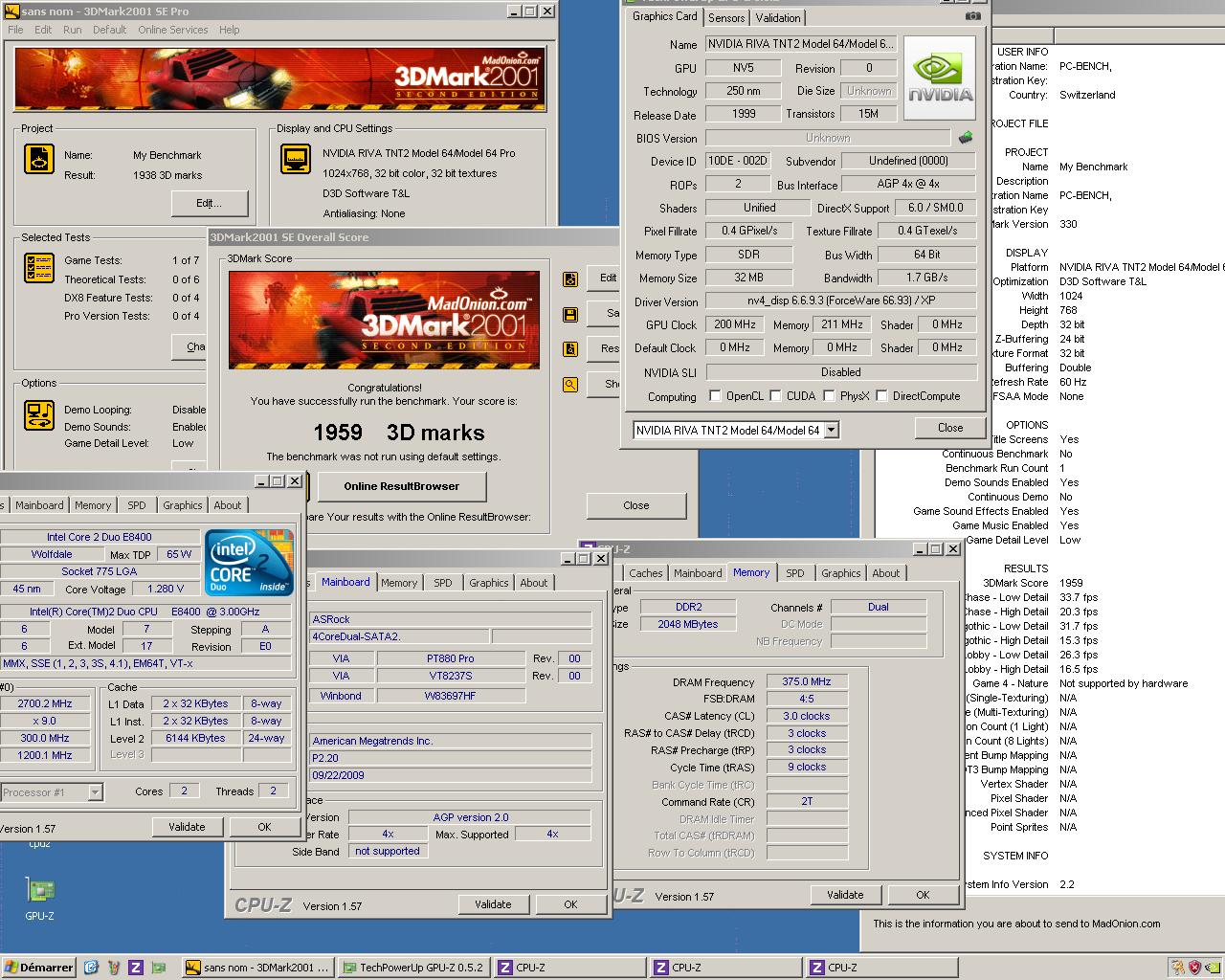Viewport: 1225px width, 980px height.
Task: Click the GPU Name field in GPU-Z
Action: (x=801, y=44)
